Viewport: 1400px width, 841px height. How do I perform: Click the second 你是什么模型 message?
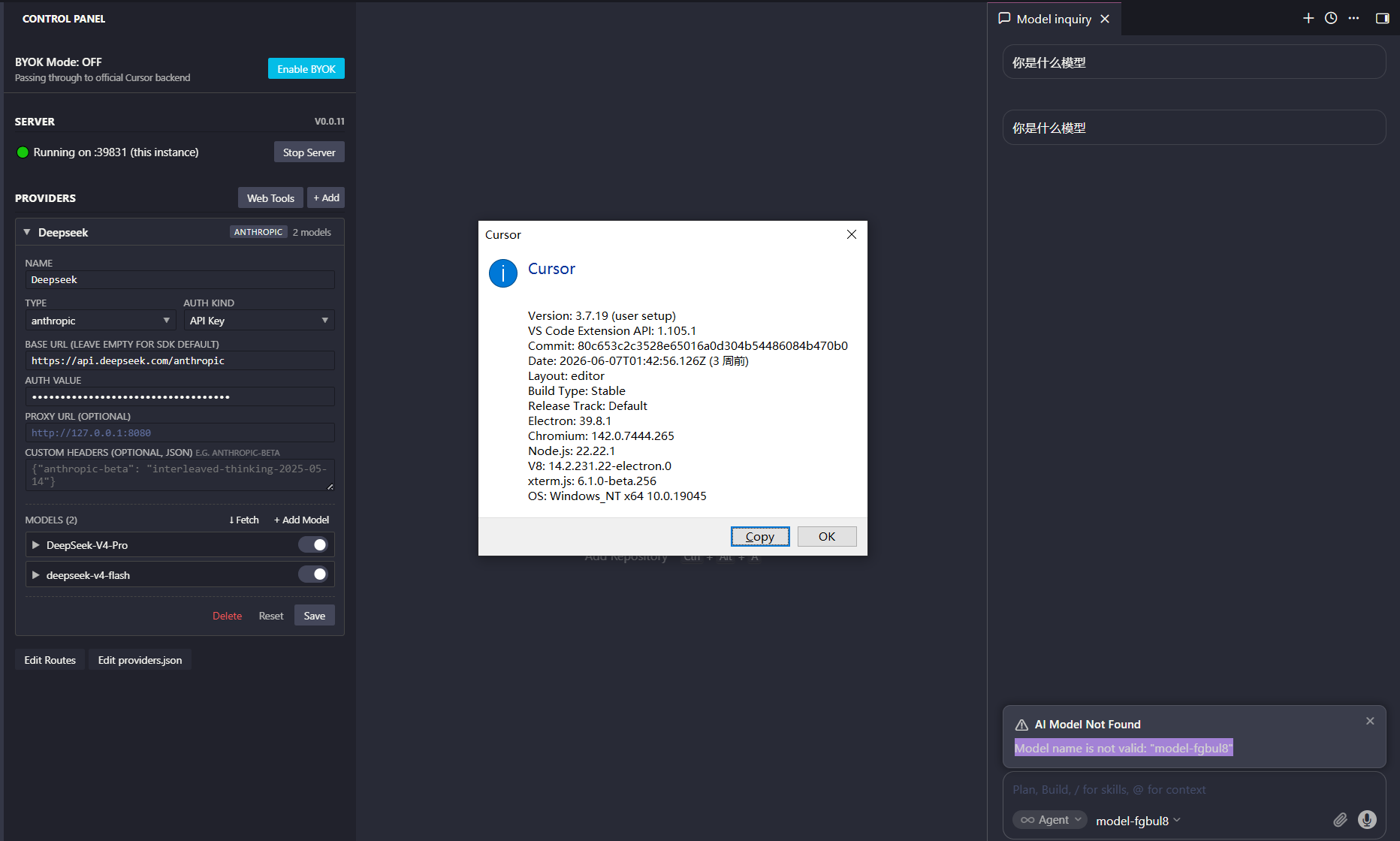tap(1194, 128)
